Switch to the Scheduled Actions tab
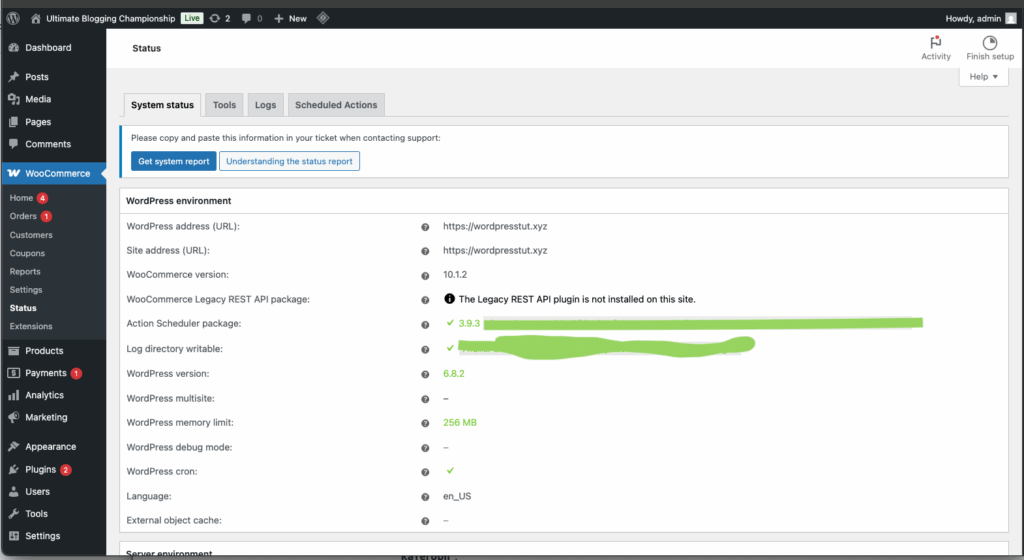Viewport: 1024px width, 560px height. click(x=336, y=105)
